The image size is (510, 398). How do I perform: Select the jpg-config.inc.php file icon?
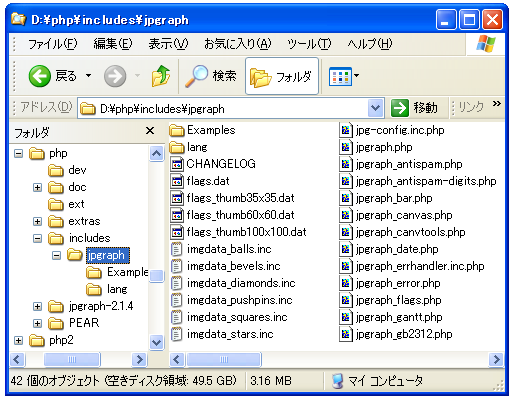click(x=346, y=130)
